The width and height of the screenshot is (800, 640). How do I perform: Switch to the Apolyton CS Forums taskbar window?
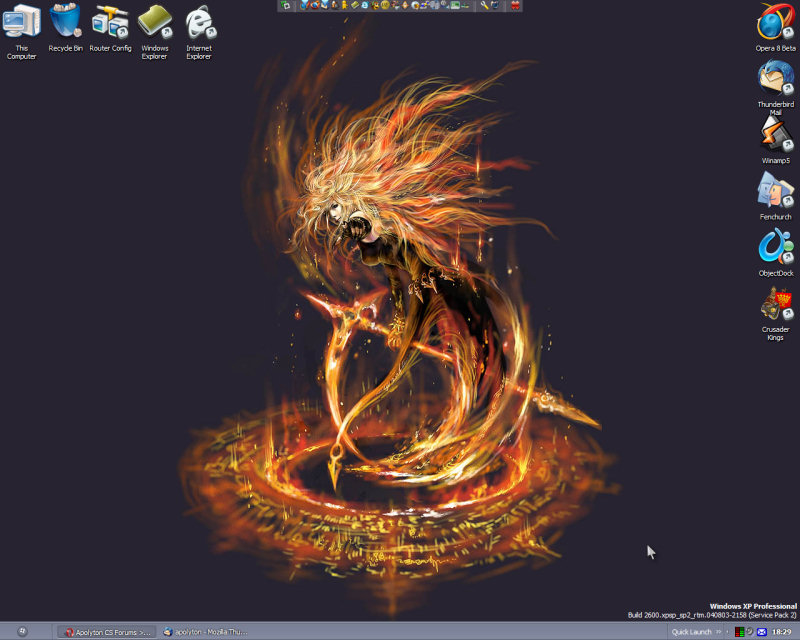[107, 632]
